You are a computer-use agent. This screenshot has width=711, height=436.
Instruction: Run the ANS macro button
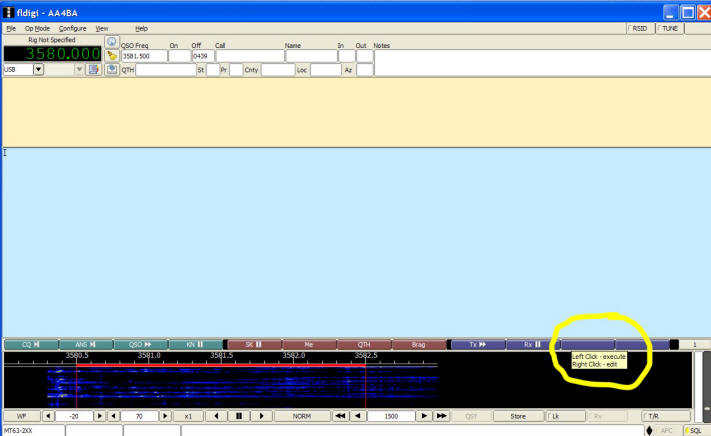(86, 345)
